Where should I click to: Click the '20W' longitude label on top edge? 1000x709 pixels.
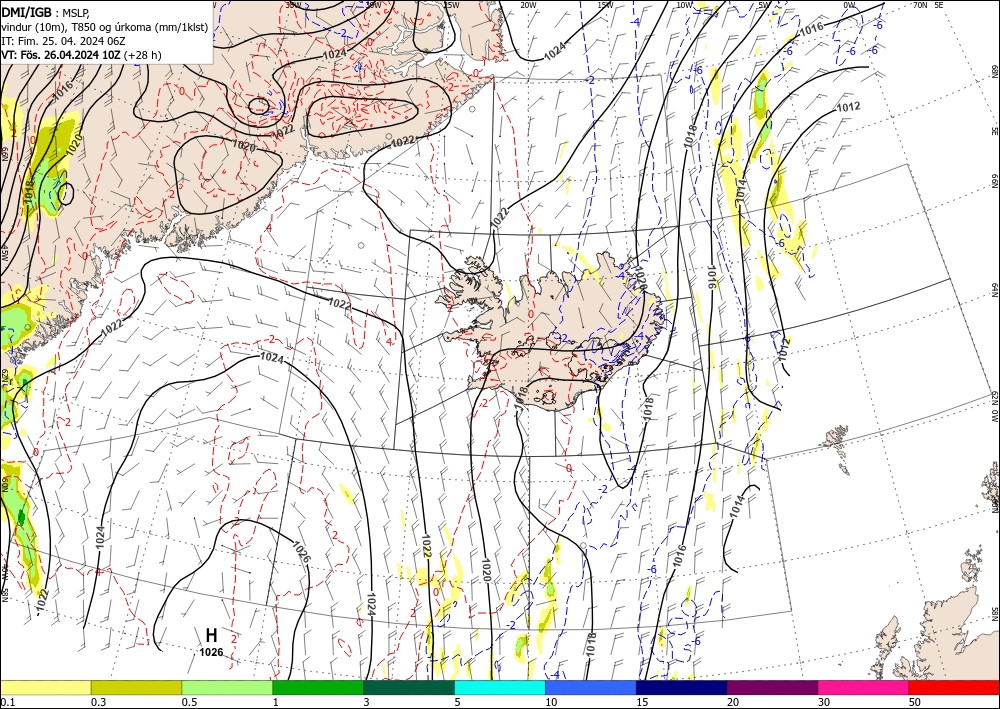pos(527,5)
